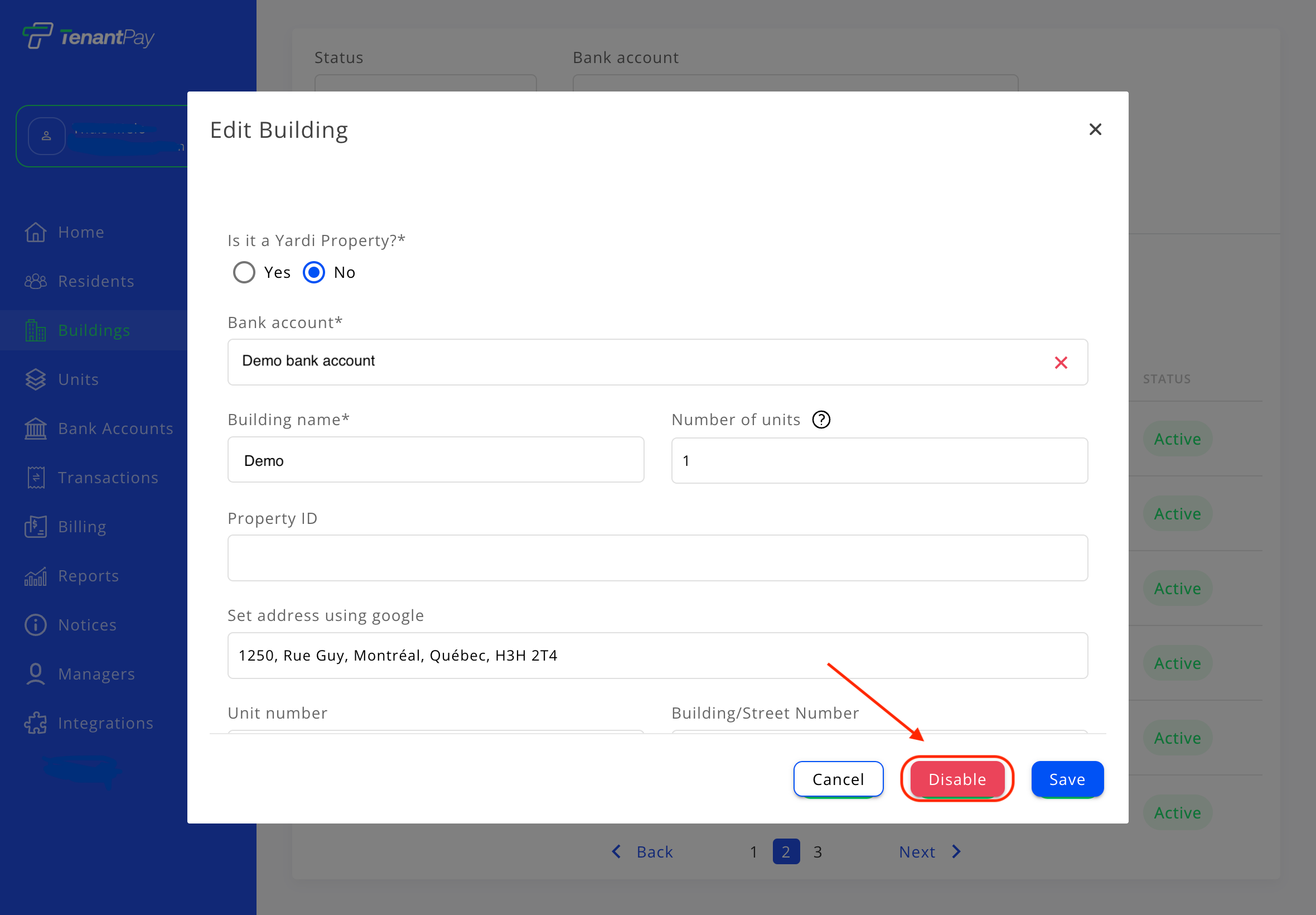Viewport: 1316px width, 915px height.
Task: Click the Home icon in sidebar
Action: [x=36, y=232]
